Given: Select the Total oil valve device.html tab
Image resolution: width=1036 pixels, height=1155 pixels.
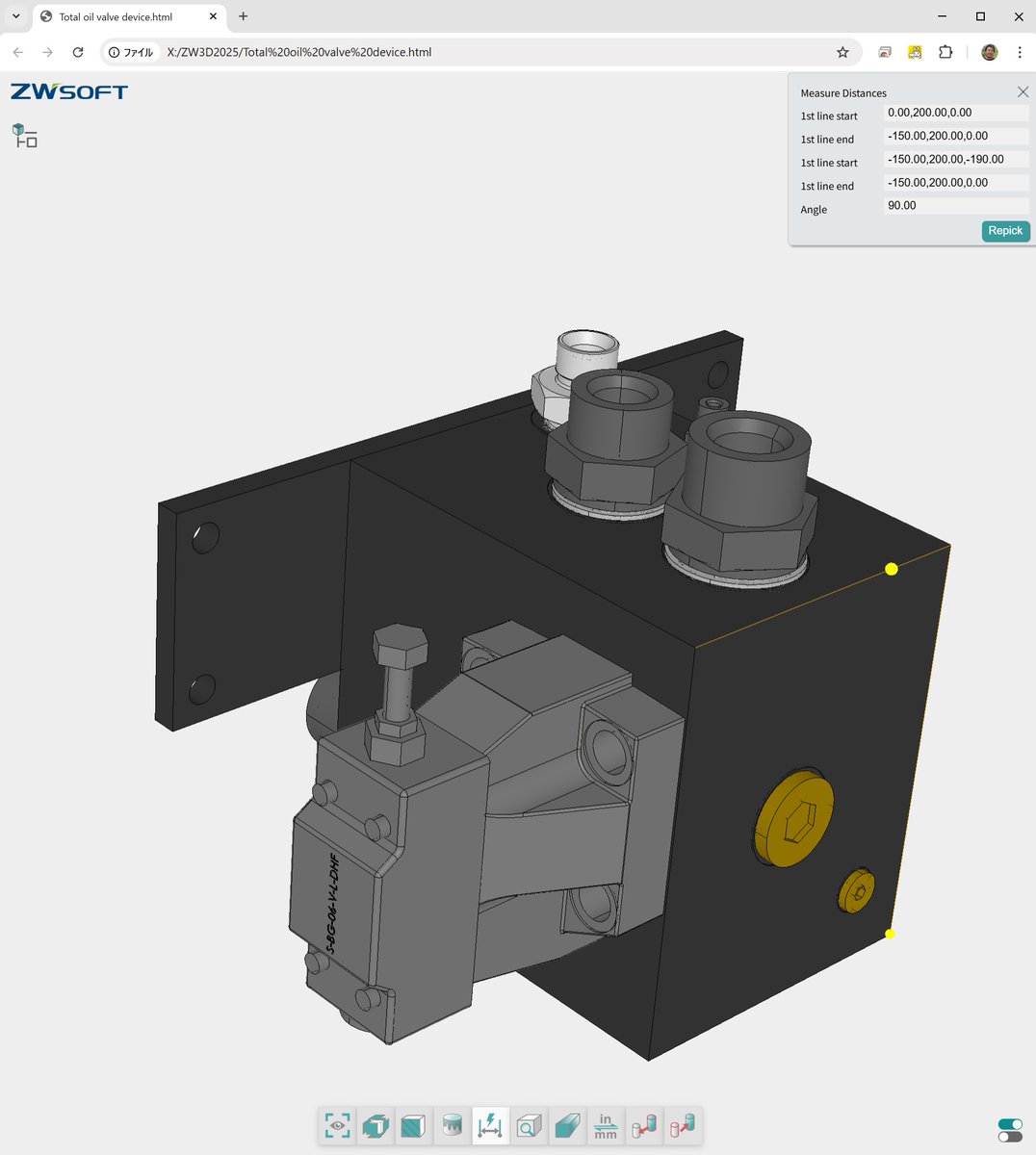Looking at the screenshot, I should (x=130, y=16).
